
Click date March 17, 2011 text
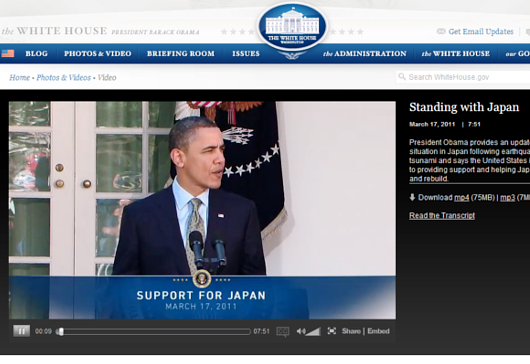432,124
